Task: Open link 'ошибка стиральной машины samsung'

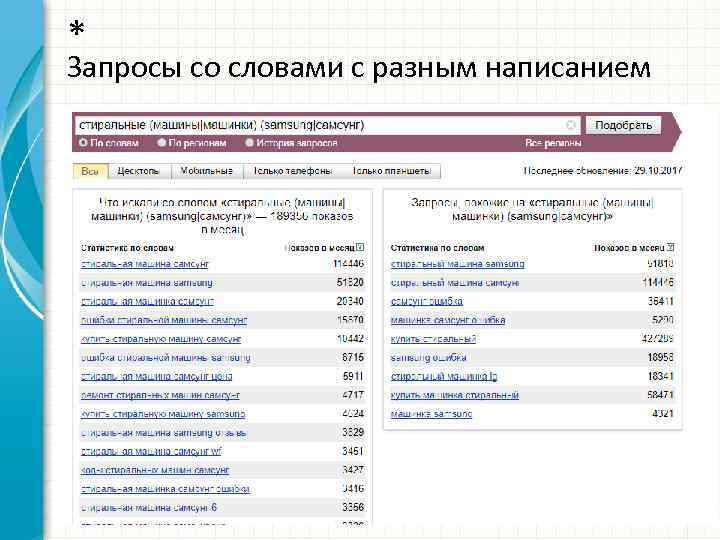Action: click(x=165, y=358)
